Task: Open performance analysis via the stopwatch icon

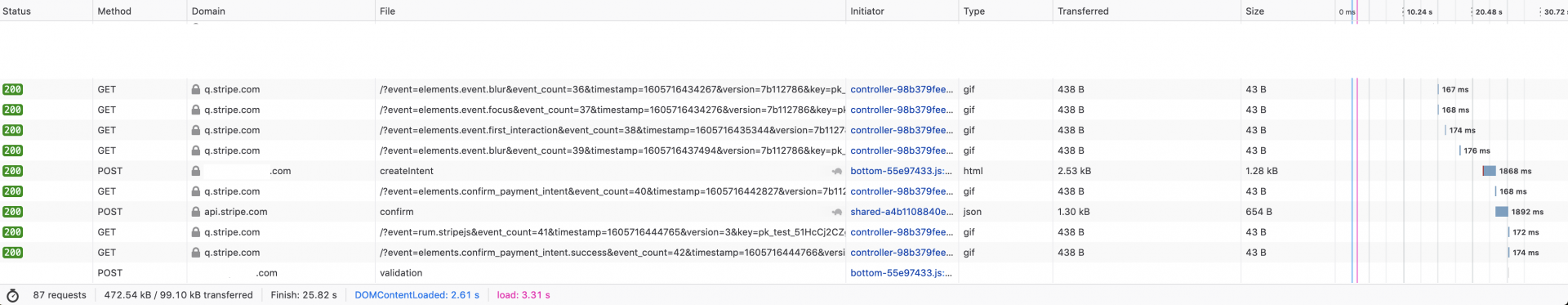Action: (x=12, y=295)
